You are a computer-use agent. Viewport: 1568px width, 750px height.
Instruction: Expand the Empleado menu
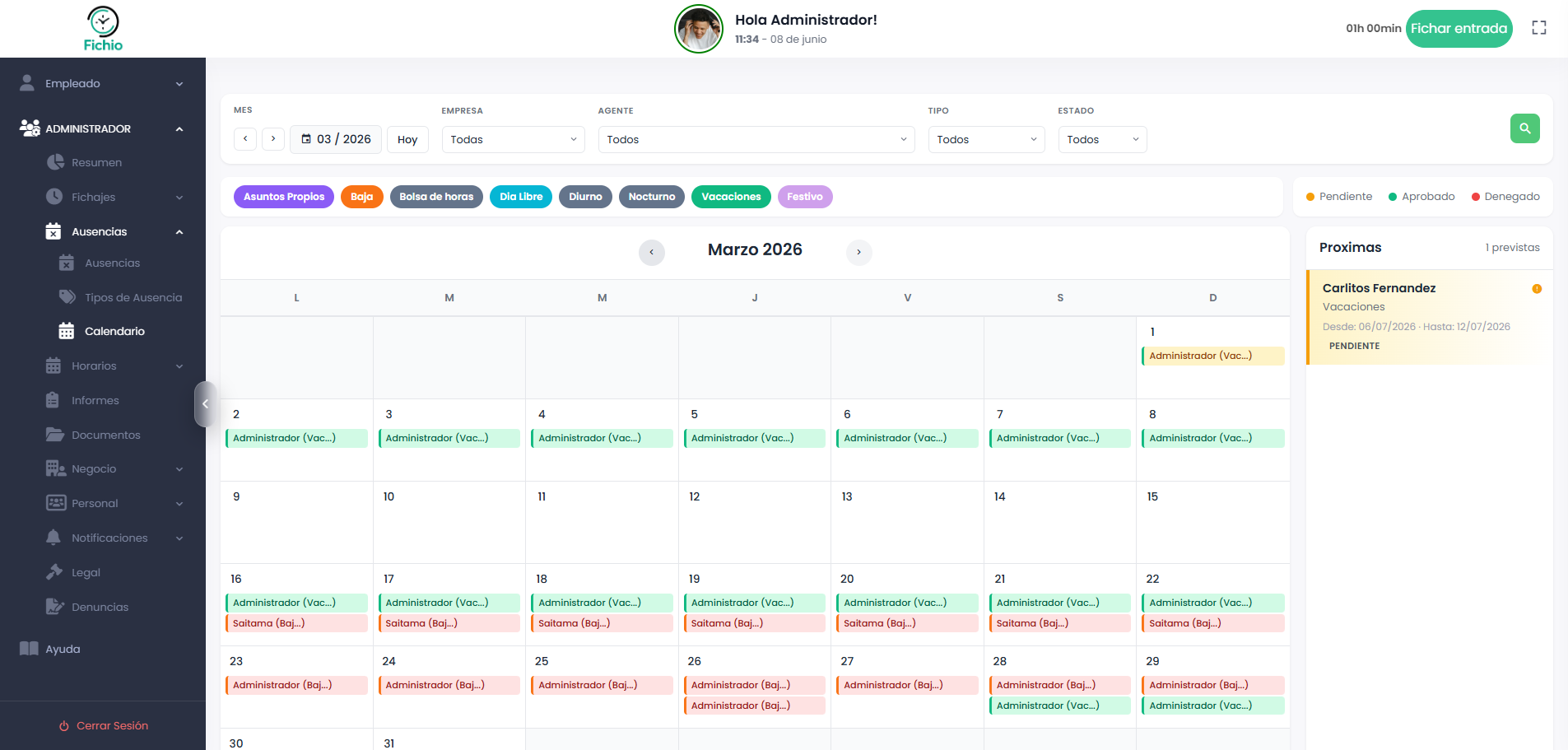click(x=103, y=84)
